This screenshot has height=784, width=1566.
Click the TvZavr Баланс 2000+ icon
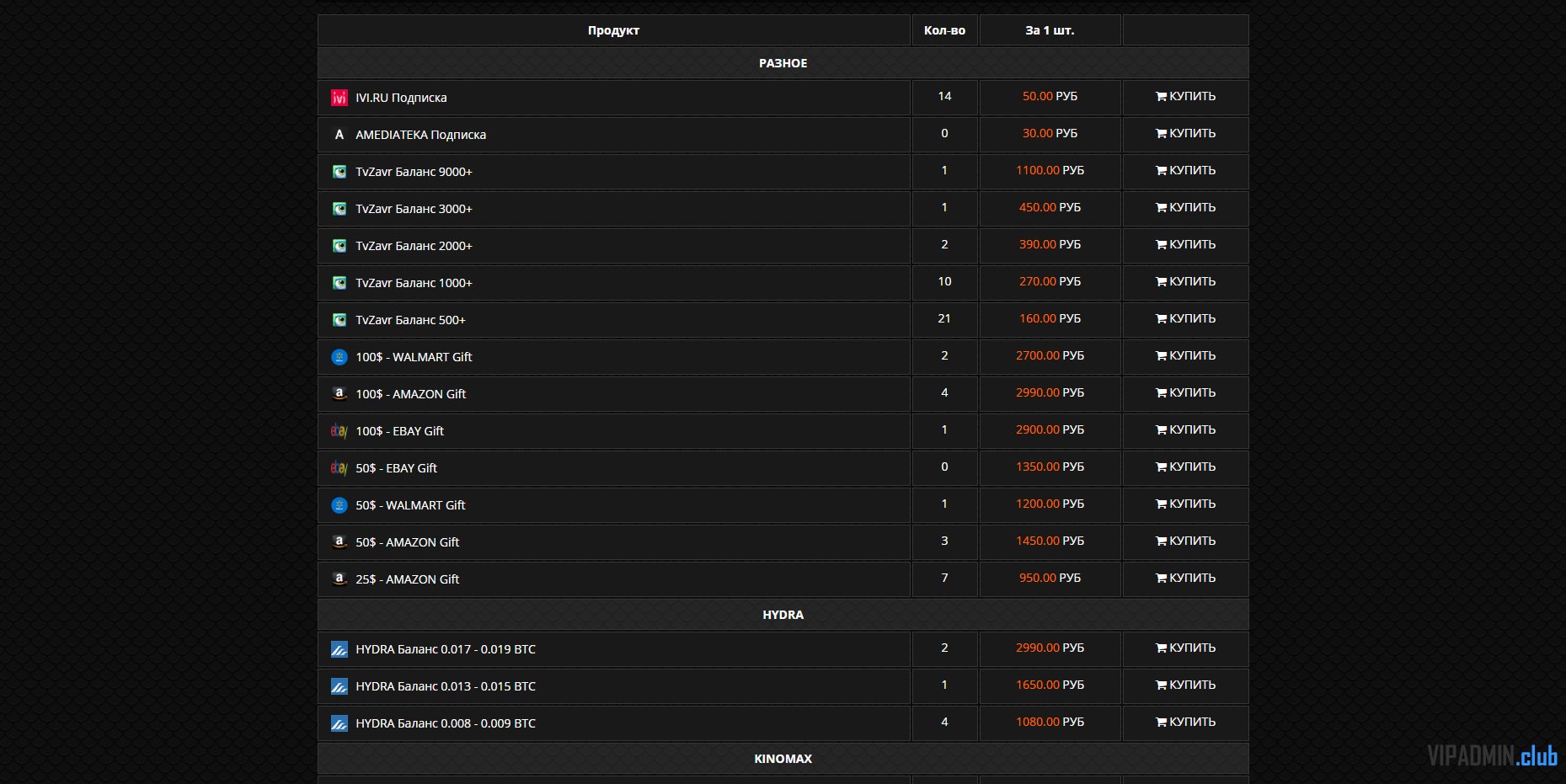[339, 246]
